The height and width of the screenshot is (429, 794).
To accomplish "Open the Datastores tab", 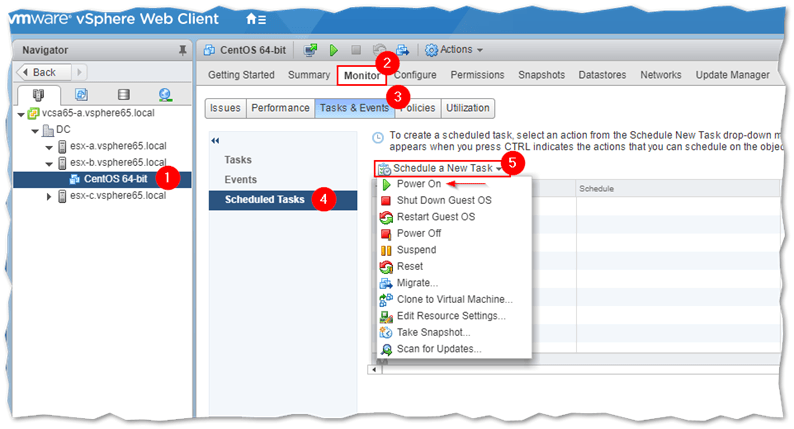I will click(x=602, y=75).
